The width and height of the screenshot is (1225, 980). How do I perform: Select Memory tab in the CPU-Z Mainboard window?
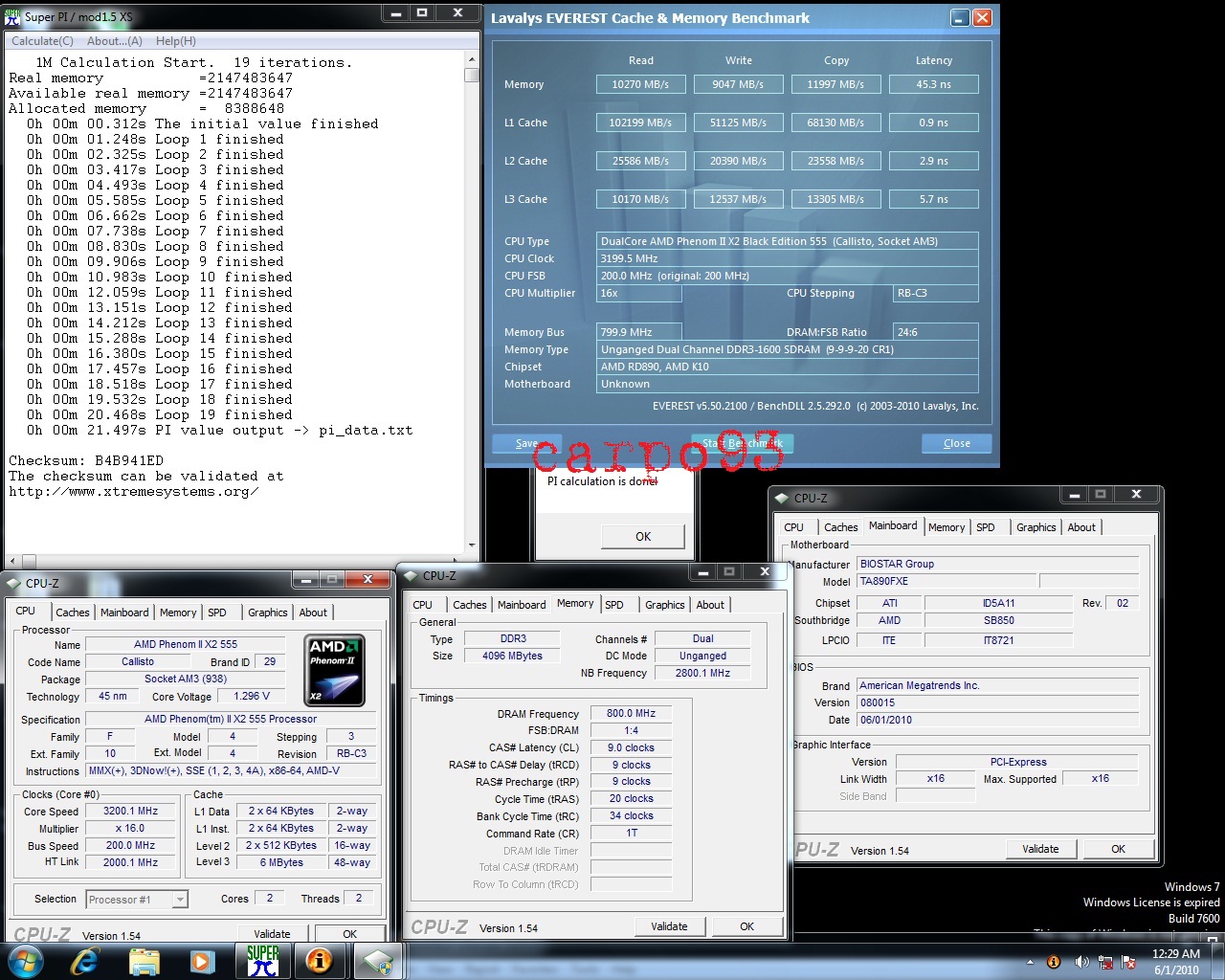pyautogui.click(x=947, y=527)
